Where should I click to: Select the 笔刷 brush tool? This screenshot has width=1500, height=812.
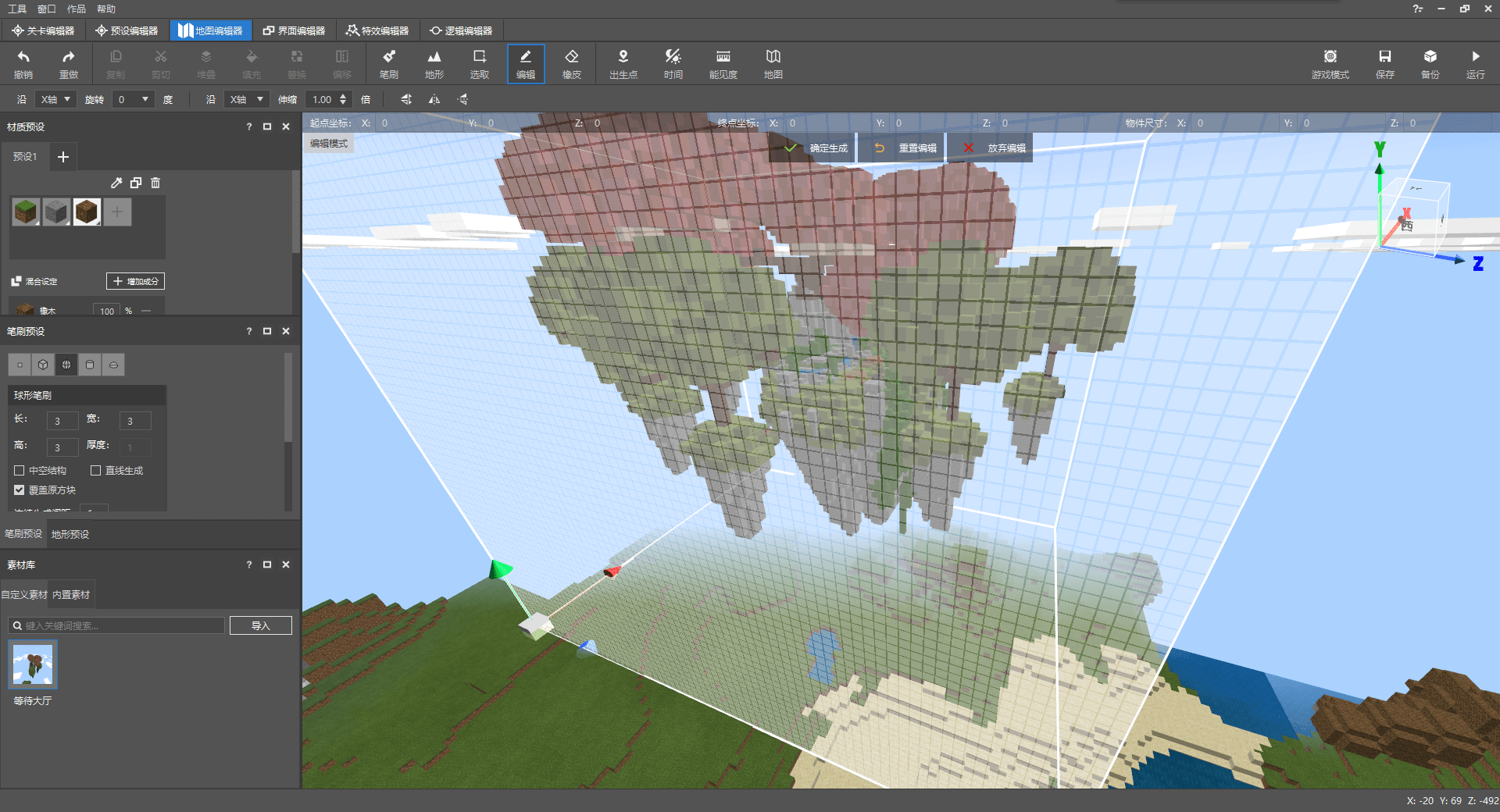[388, 63]
